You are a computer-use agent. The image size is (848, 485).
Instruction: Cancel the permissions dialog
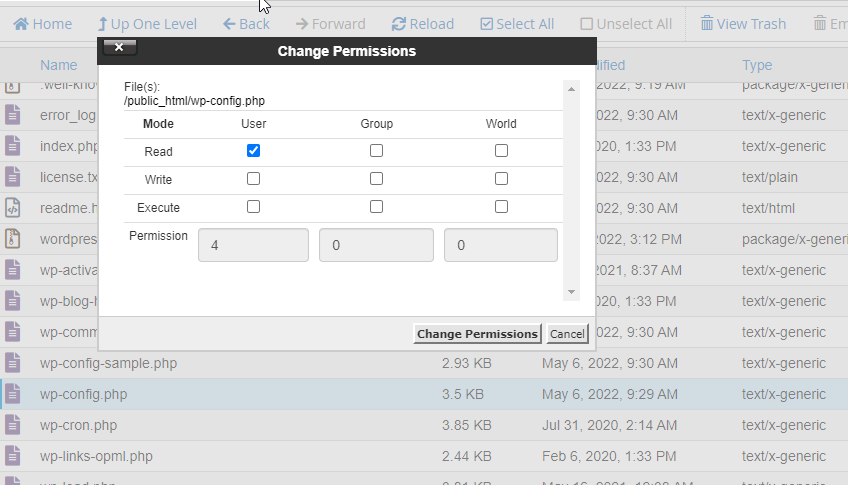pos(567,334)
